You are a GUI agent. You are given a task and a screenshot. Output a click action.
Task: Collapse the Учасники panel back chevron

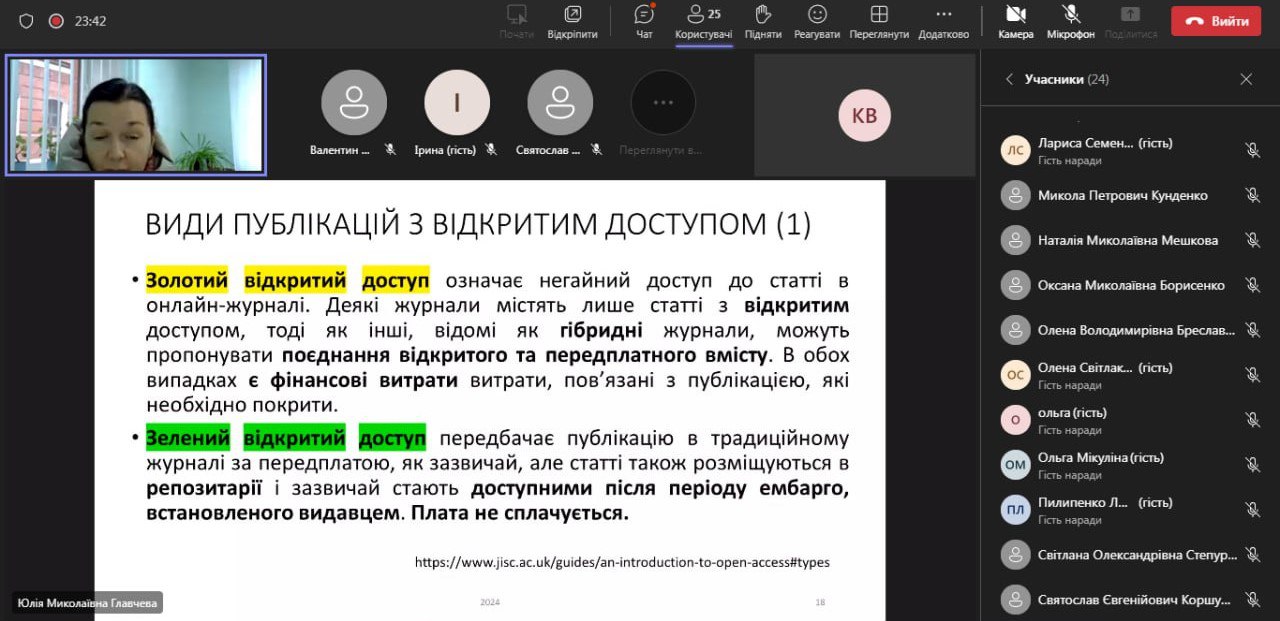[x=1009, y=79]
